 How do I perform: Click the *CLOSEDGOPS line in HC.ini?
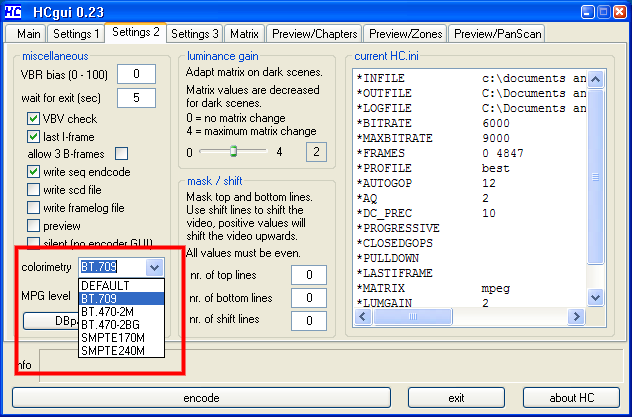[x=395, y=243]
